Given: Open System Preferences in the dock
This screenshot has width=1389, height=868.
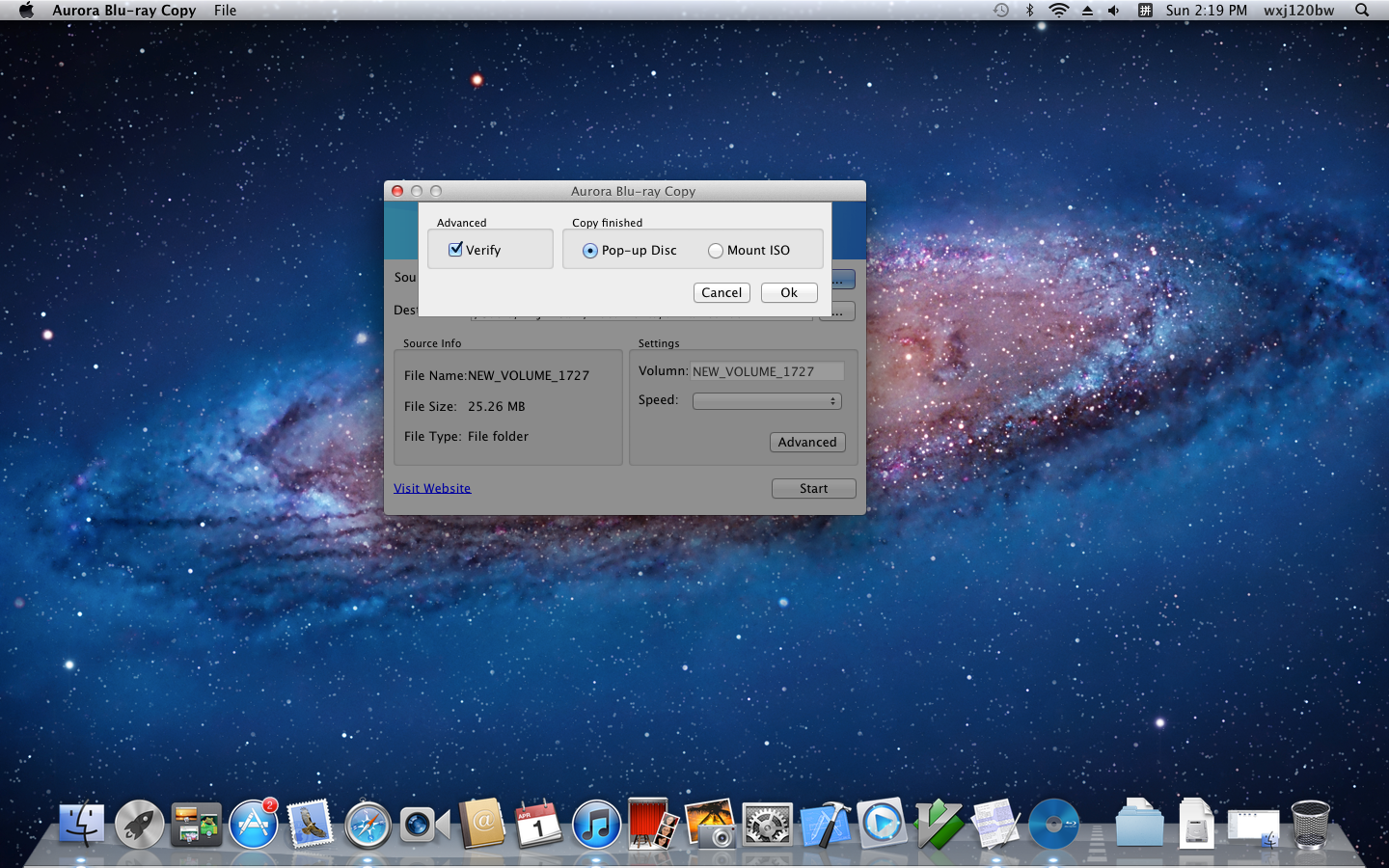Looking at the screenshot, I should 768,826.
